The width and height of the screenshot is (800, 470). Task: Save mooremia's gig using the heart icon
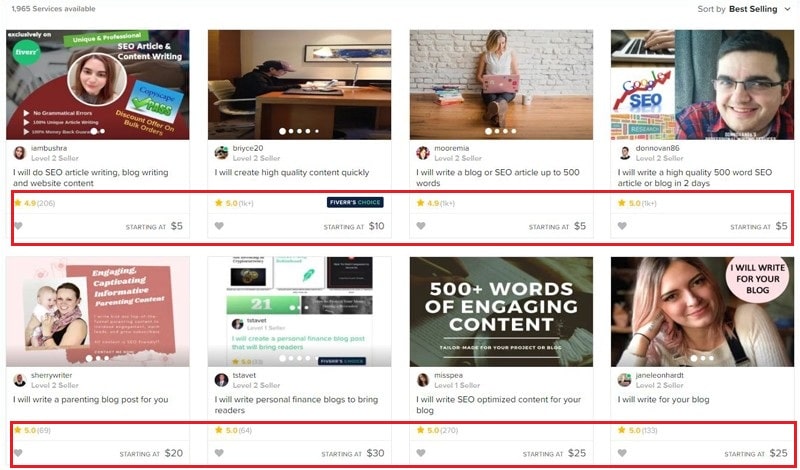421,226
